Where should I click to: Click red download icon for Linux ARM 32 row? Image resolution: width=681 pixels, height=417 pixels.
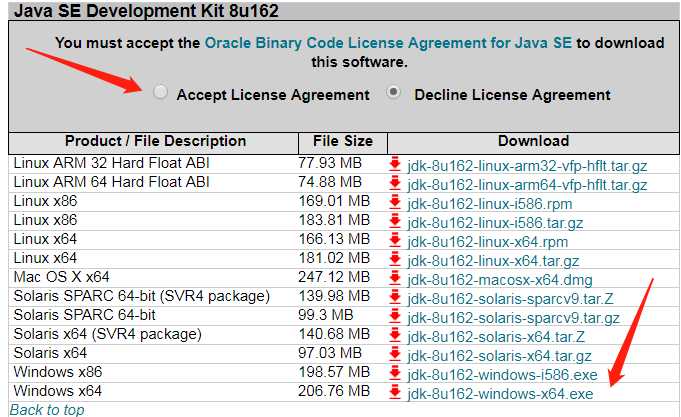pos(395,164)
